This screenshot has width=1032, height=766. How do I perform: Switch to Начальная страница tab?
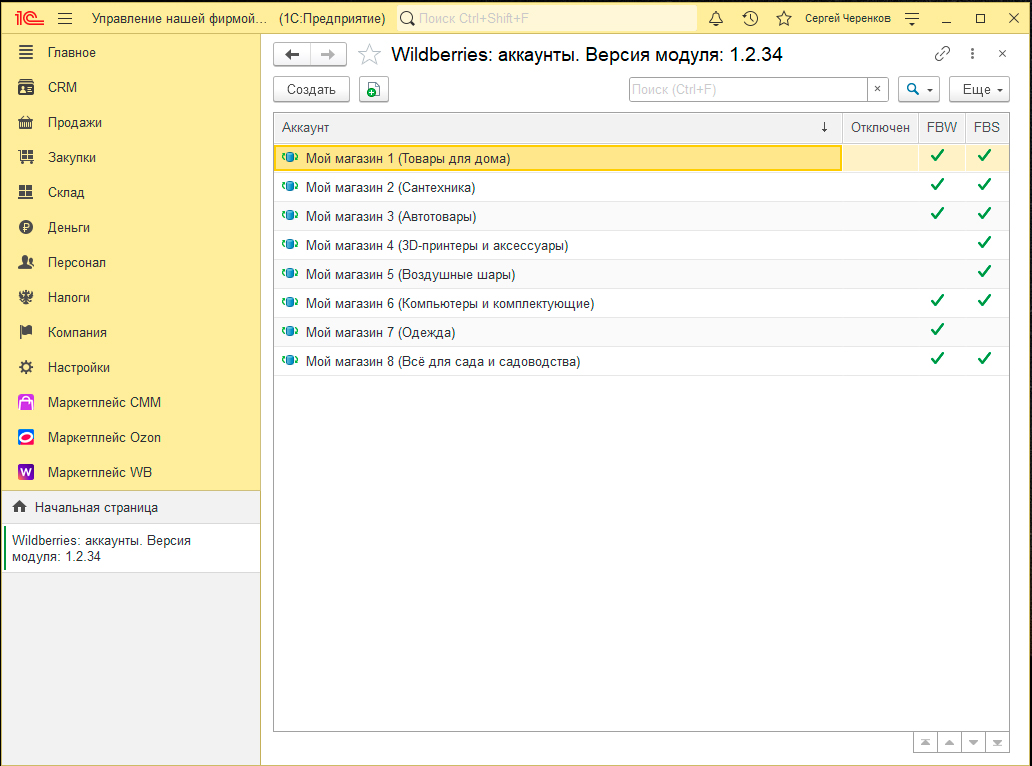click(96, 507)
